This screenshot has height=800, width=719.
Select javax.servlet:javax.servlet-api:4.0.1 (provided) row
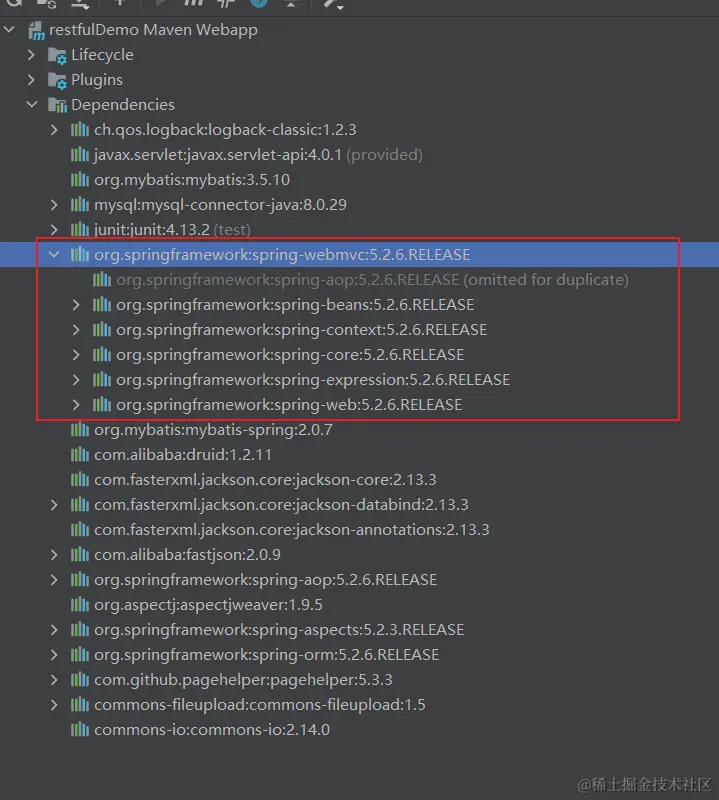(x=359, y=155)
